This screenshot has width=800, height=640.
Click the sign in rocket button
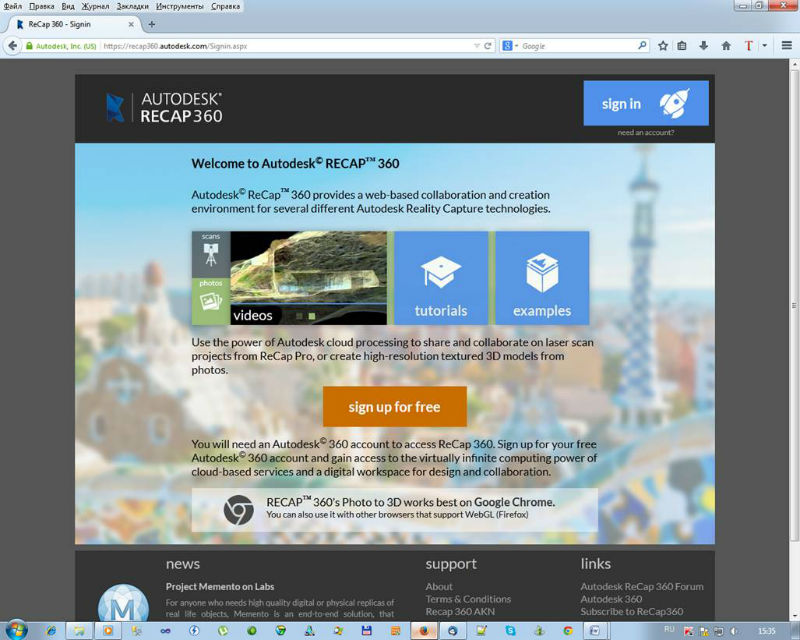[x=645, y=103]
